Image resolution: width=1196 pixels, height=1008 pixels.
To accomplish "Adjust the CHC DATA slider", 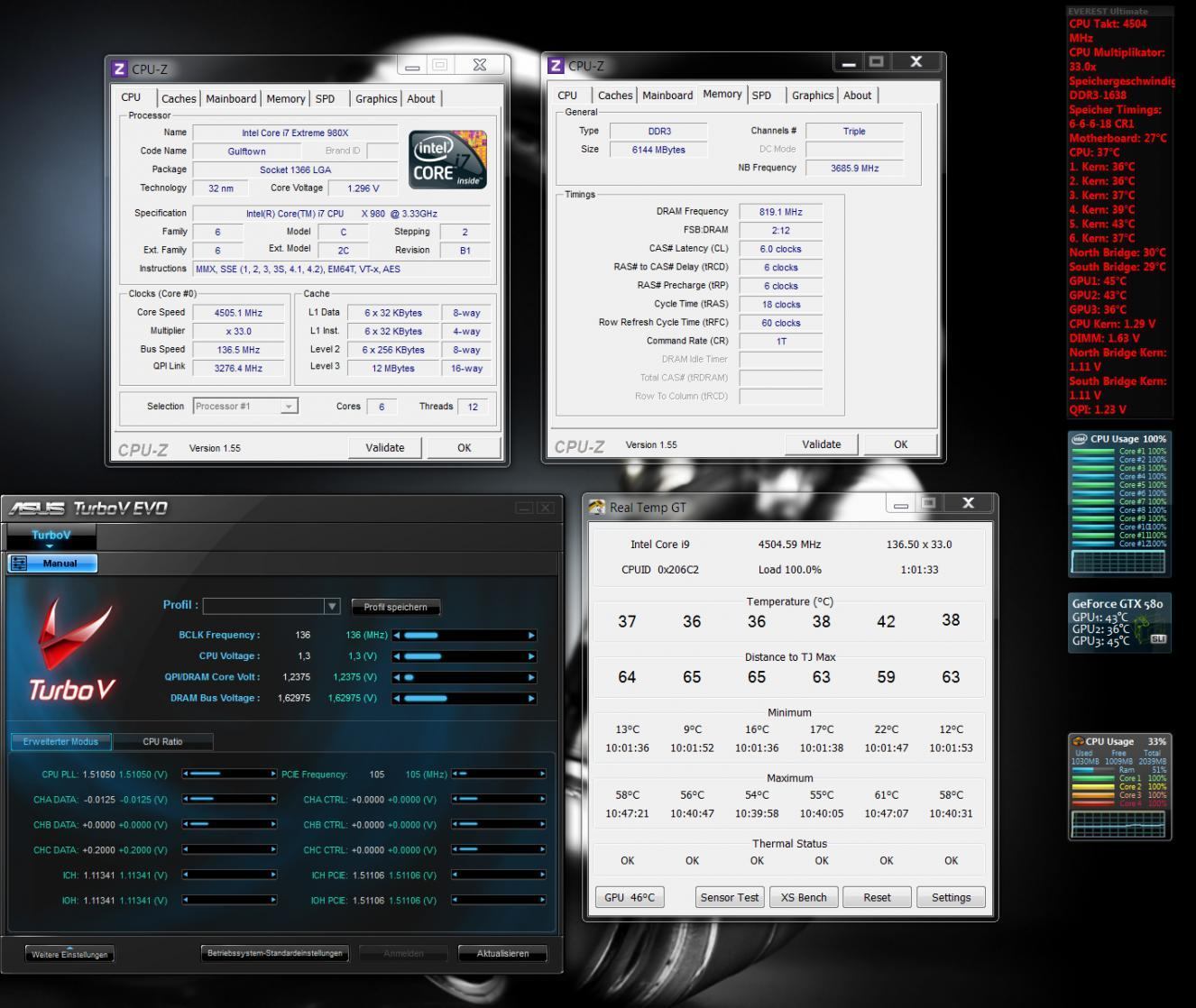I will (229, 849).
